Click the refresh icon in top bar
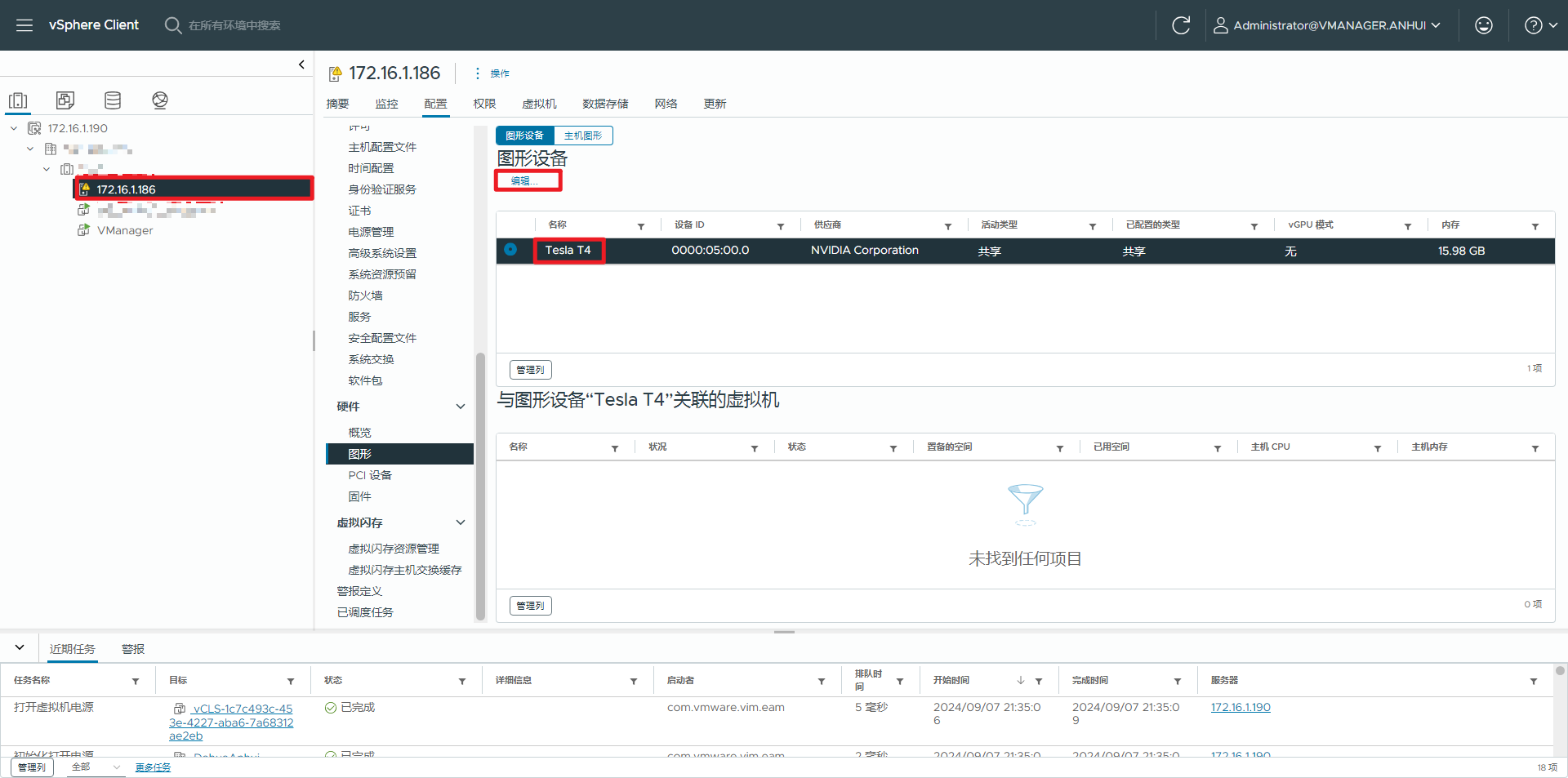 click(1180, 25)
